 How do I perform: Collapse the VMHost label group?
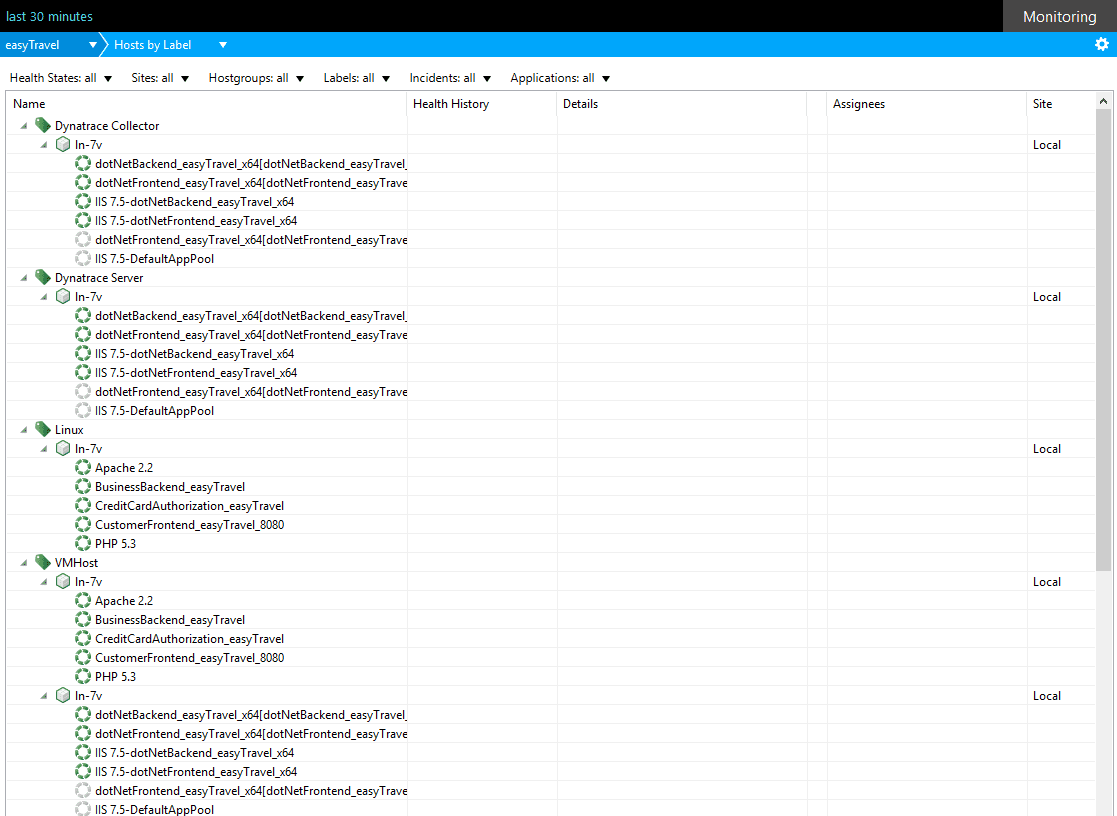tap(24, 562)
